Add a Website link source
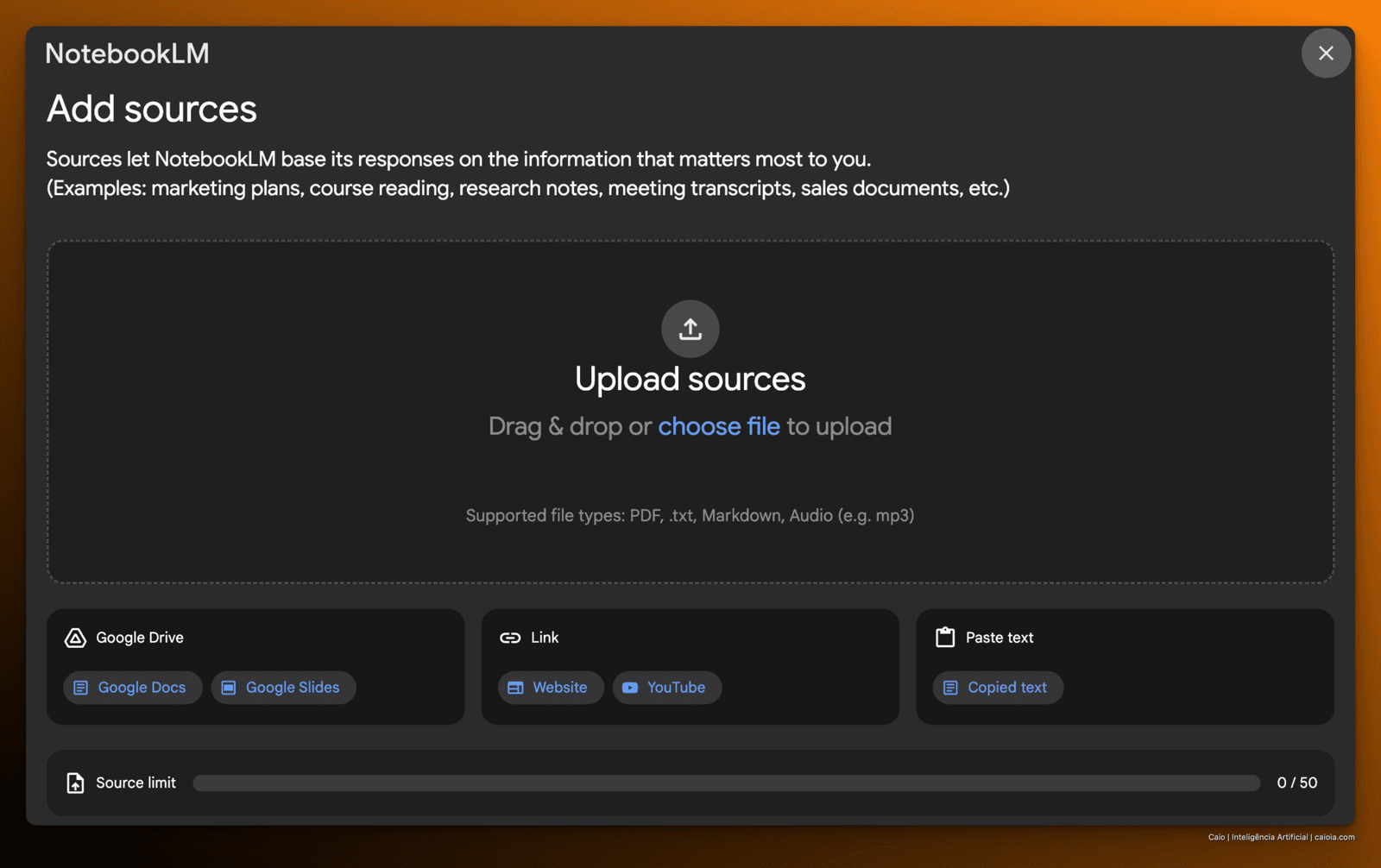 pyautogui.click(x=551, y=688)
